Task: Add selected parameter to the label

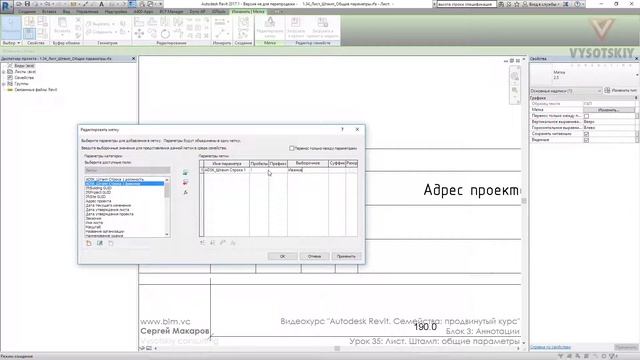Action: point(185,173)
